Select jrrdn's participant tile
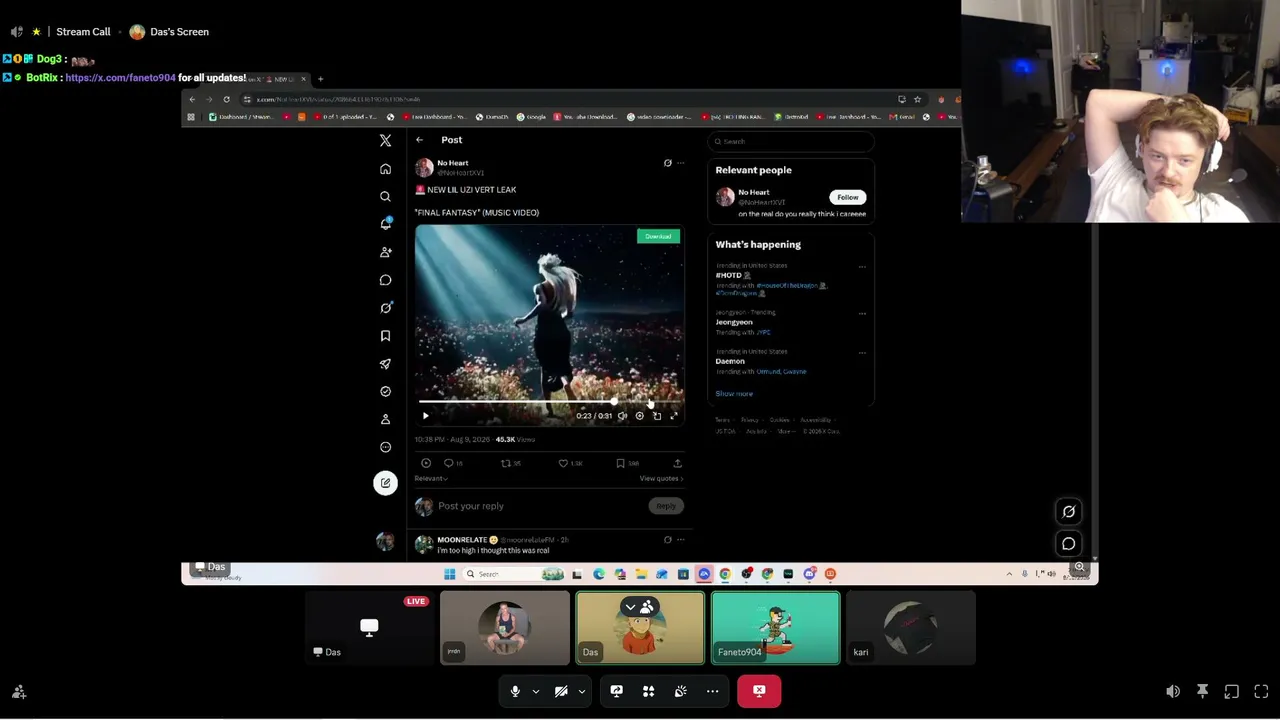The width and height of the screenshot is (1280, 720). pos(505,628)
